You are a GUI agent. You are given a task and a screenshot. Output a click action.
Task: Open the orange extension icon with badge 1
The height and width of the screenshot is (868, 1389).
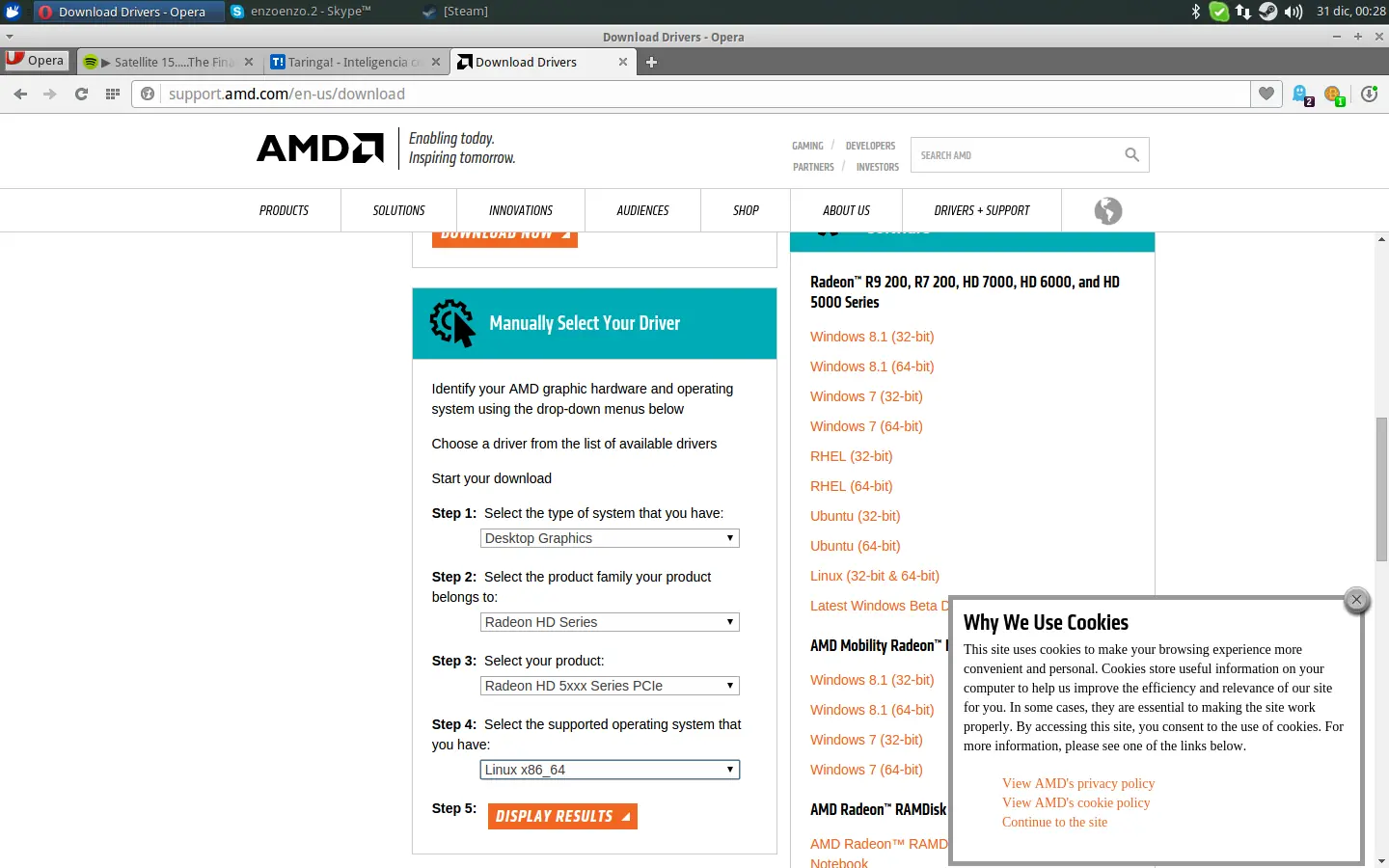click(1334, 95)
